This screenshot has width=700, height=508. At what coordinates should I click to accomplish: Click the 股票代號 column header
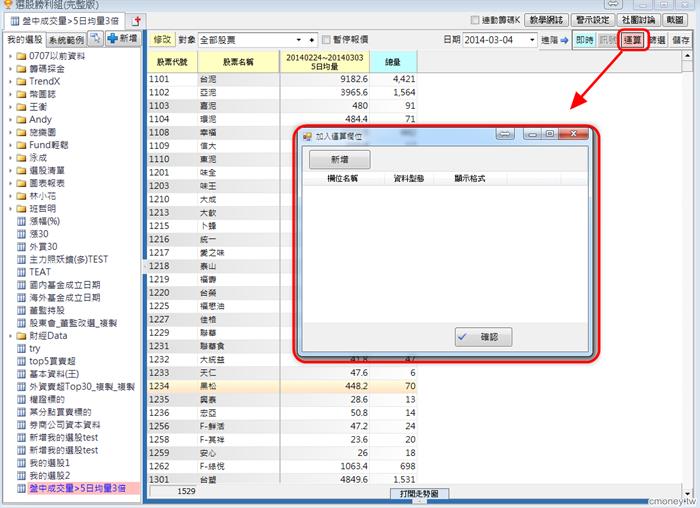coord(172,62)
